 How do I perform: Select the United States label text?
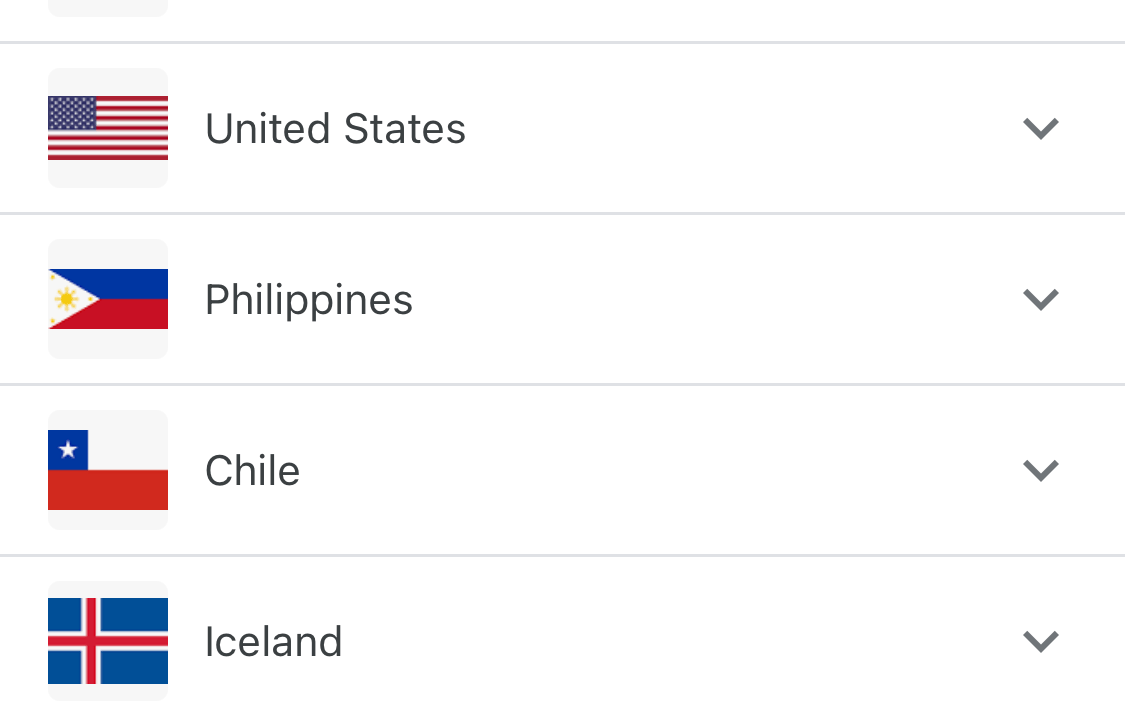click(335, 129)
